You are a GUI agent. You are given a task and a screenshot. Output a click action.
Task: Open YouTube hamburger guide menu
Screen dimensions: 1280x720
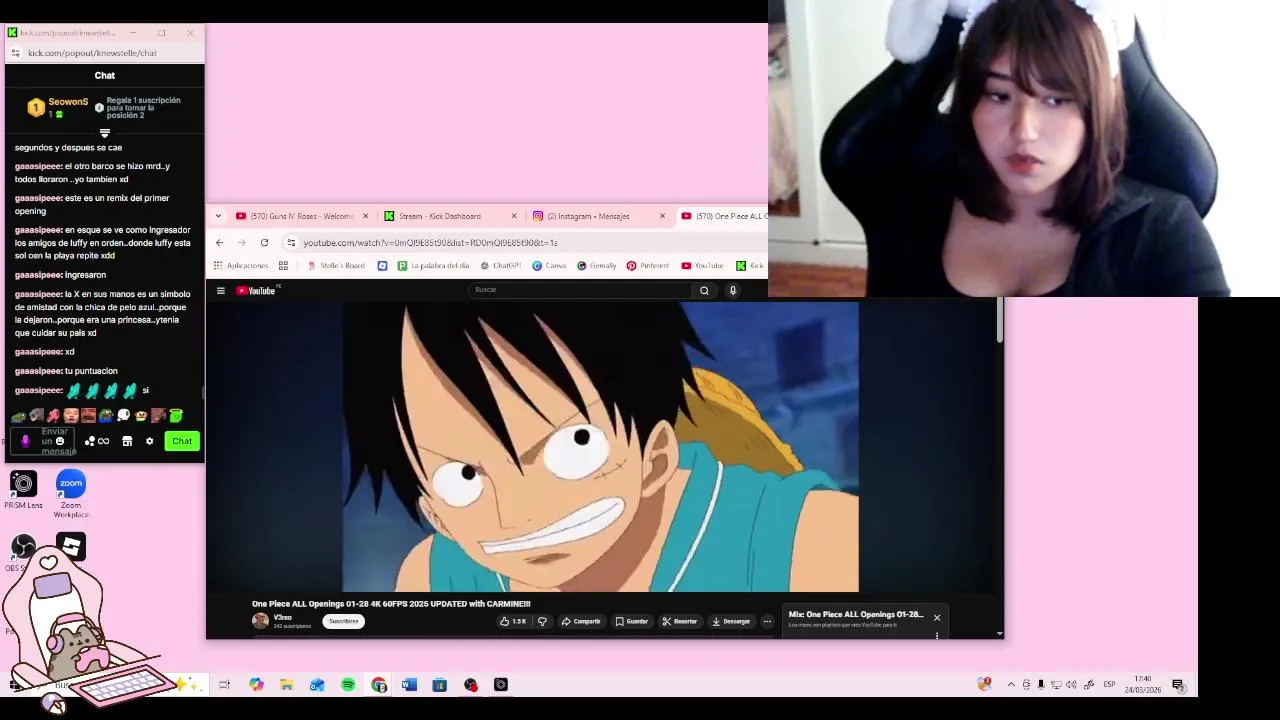pyautogui.click(x=221, y=291)
